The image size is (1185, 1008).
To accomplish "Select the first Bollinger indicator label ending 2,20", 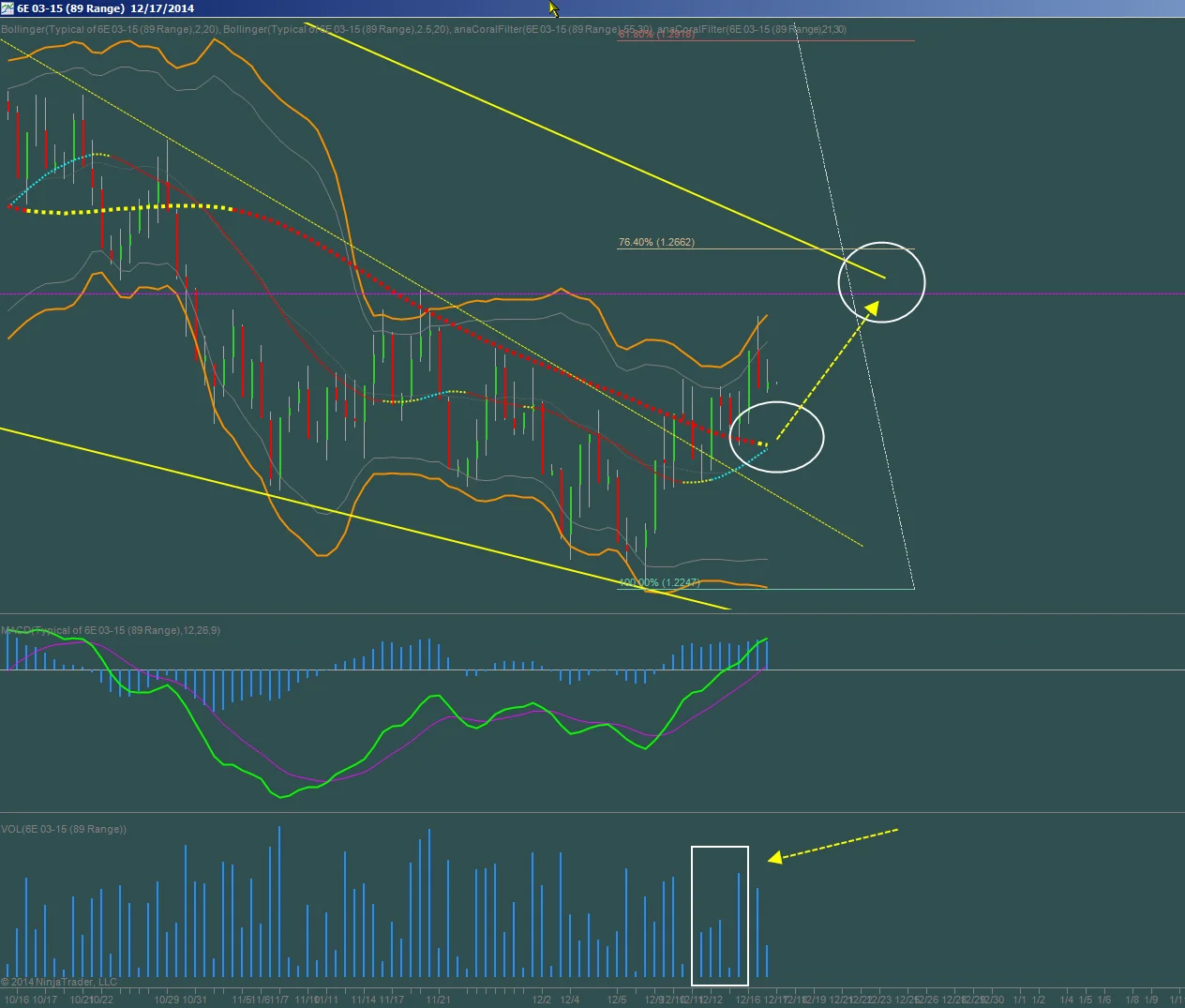I will tap(111, 29).
